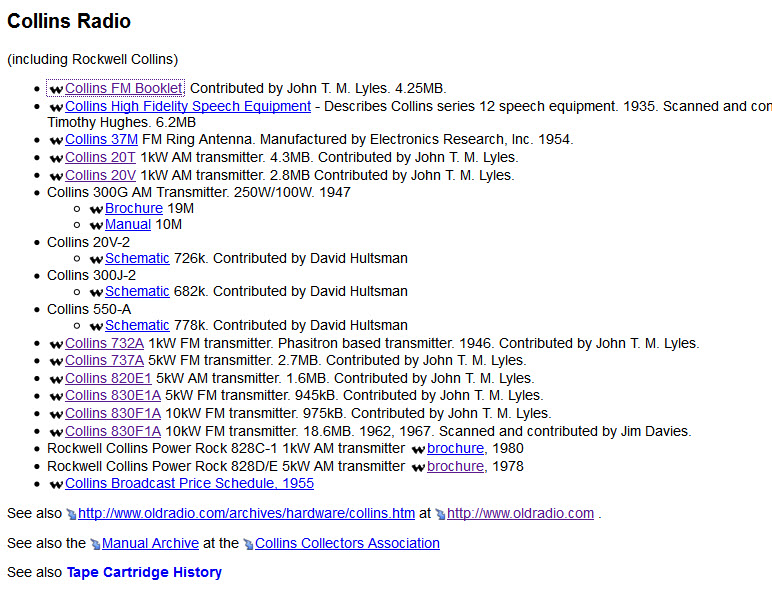Open the Collins 20T link

coord(100,158)
